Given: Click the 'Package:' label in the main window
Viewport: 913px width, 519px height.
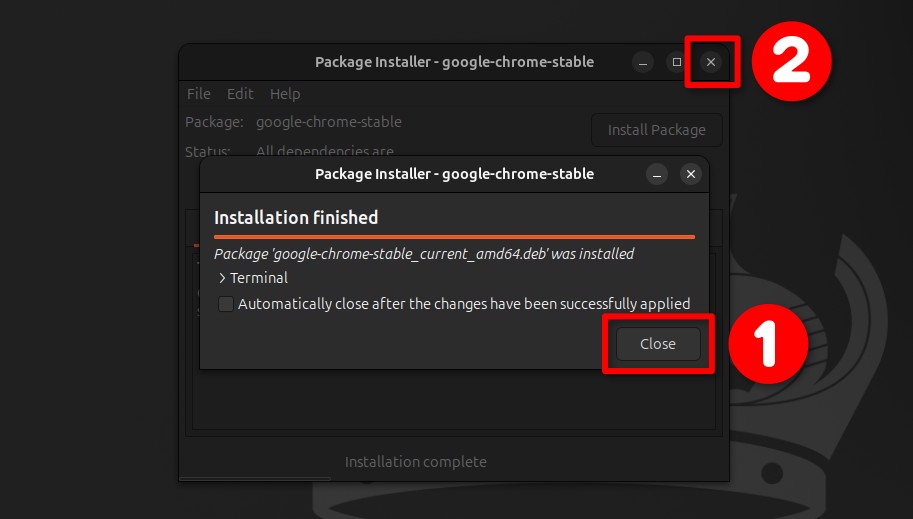Looking at the screenshot, I should [x=214, y=122].
